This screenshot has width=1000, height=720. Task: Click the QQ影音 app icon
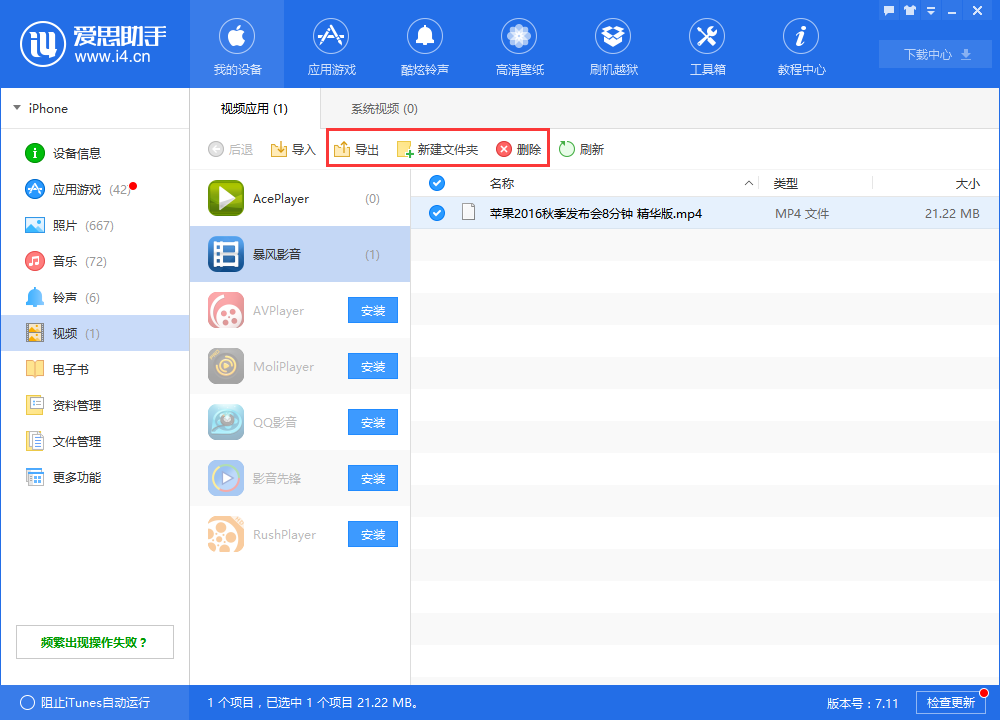coord(226,422)
